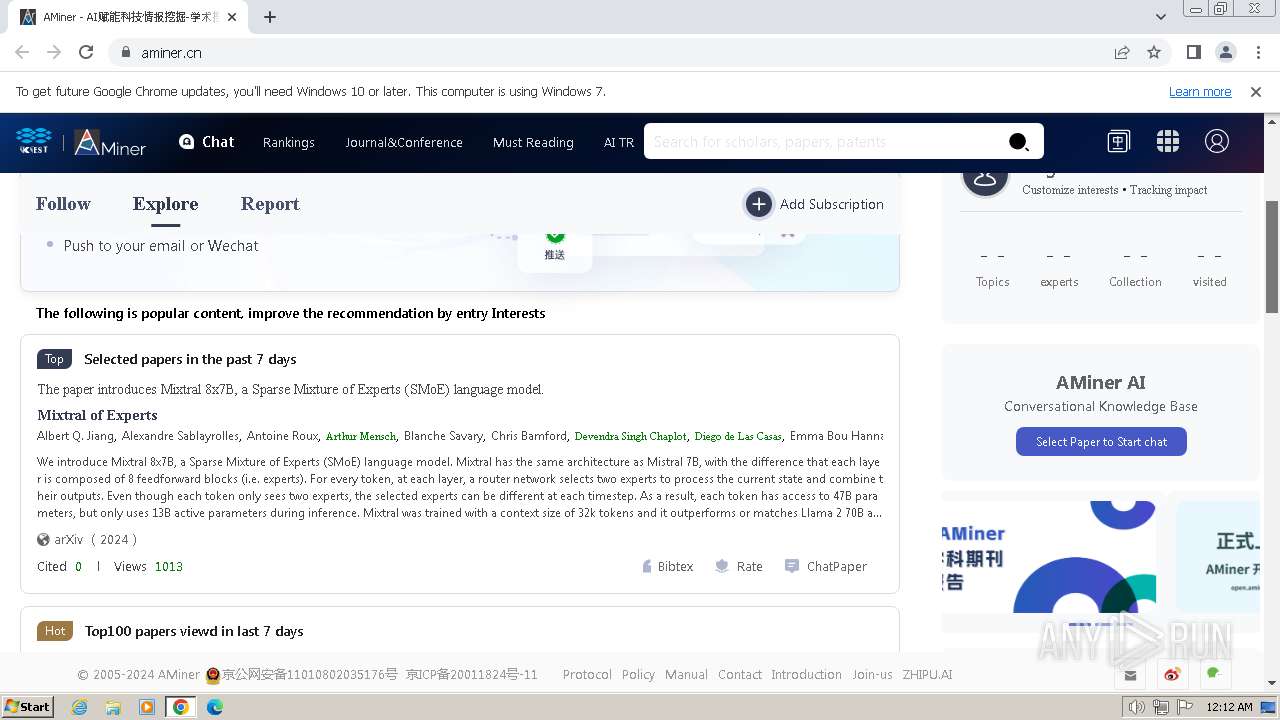Open the Mixtral of Experts paper title
This screenshot has width=1280, height=720.
click(x=97, y=415)
